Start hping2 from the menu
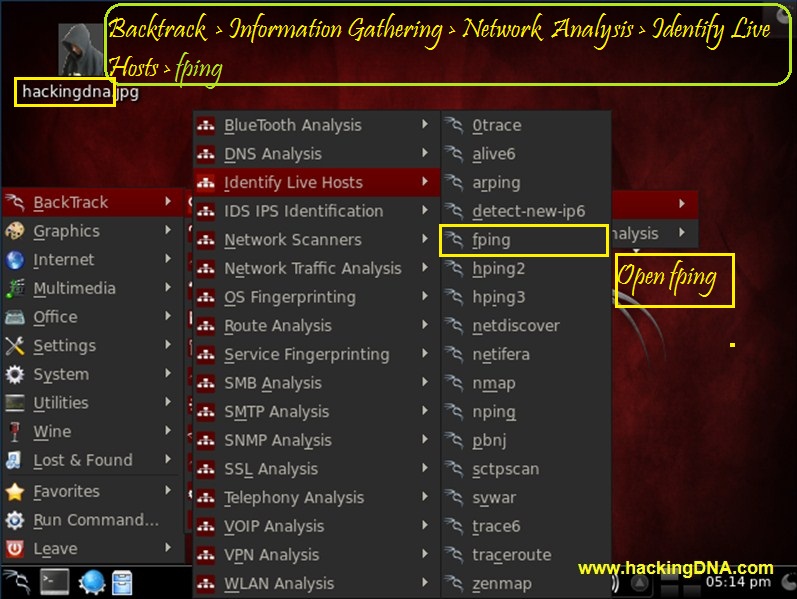This screenshot has height=599, width=797. pos(526,268)
